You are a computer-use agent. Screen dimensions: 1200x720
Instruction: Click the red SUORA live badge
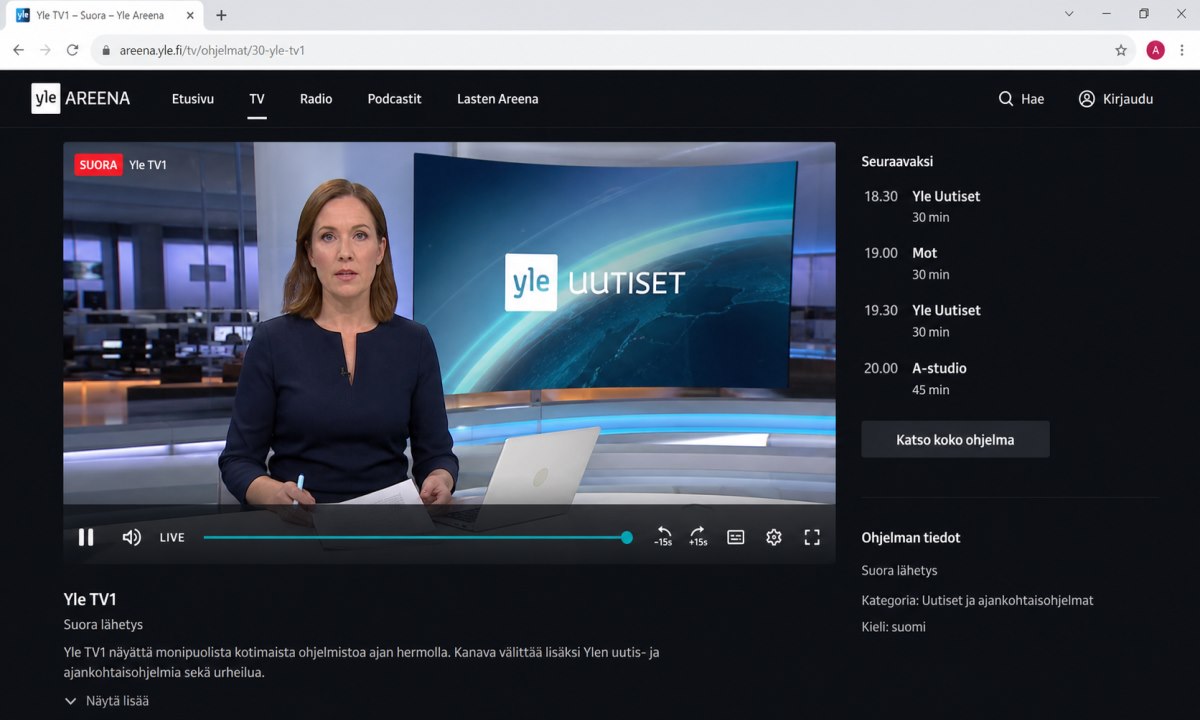98,165
